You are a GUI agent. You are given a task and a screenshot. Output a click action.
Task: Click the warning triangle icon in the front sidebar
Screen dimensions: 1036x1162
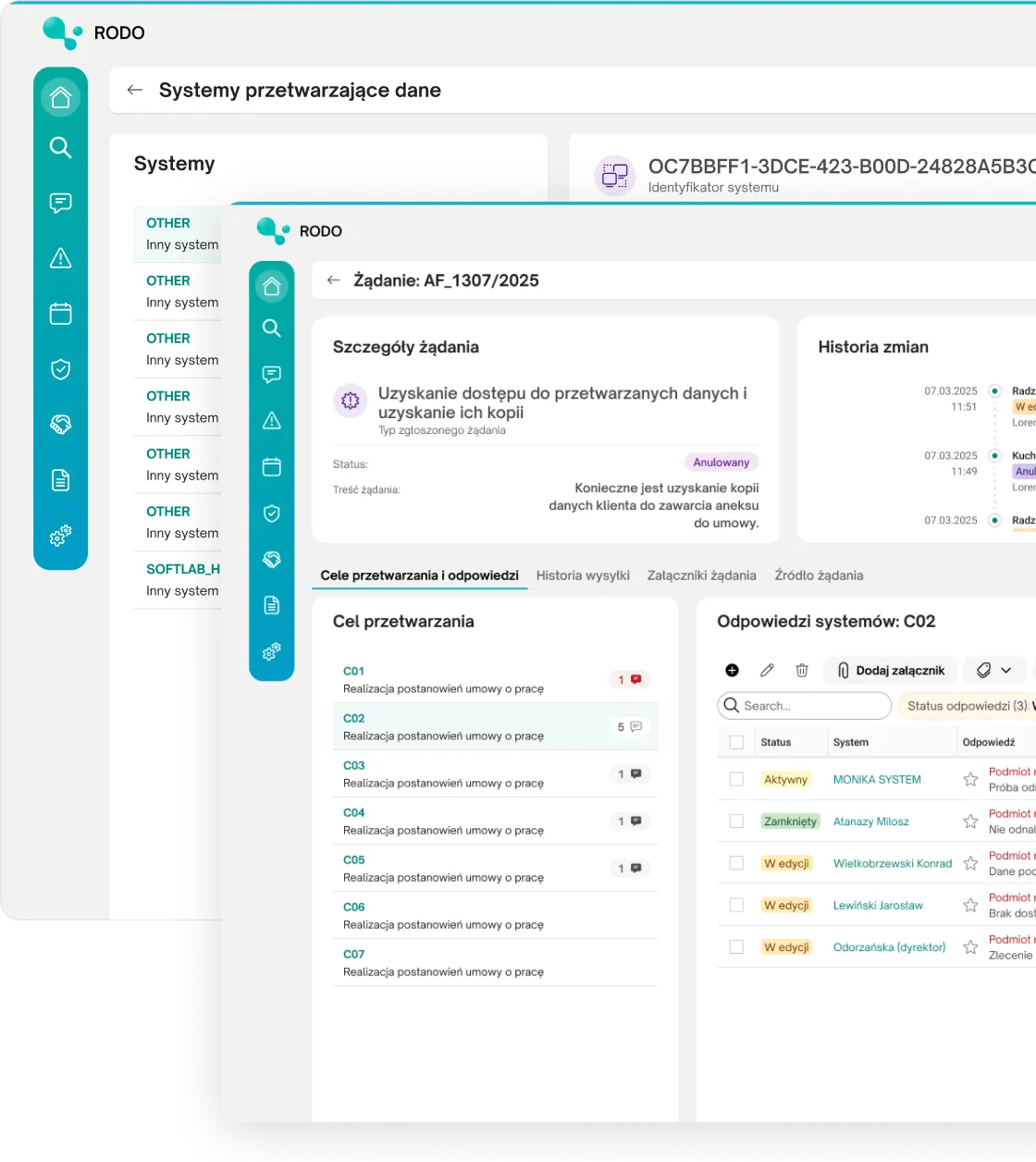pyautogui.click(x=271, y=421)
